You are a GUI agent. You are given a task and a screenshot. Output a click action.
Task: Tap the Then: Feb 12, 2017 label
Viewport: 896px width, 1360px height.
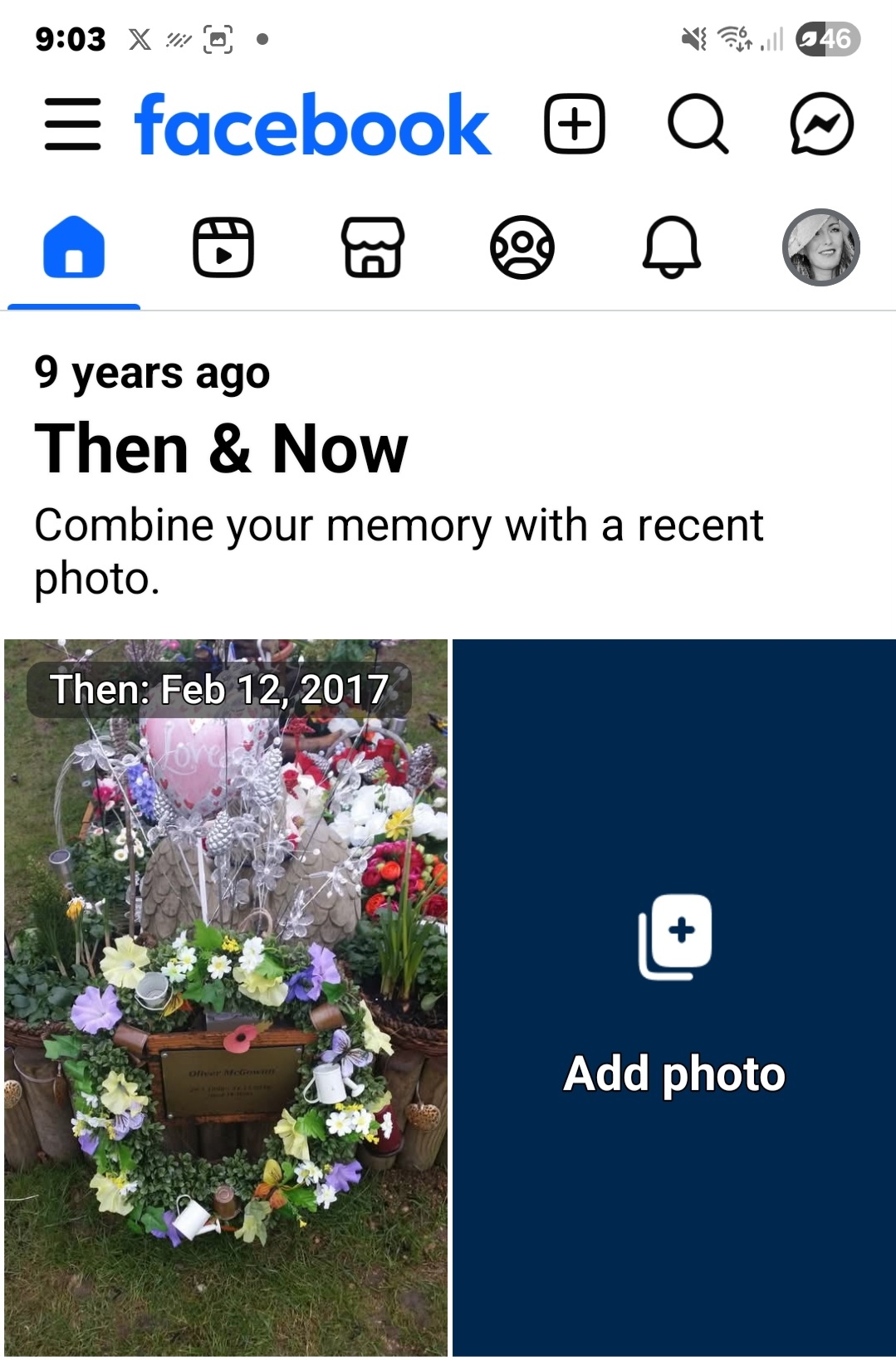219,689
